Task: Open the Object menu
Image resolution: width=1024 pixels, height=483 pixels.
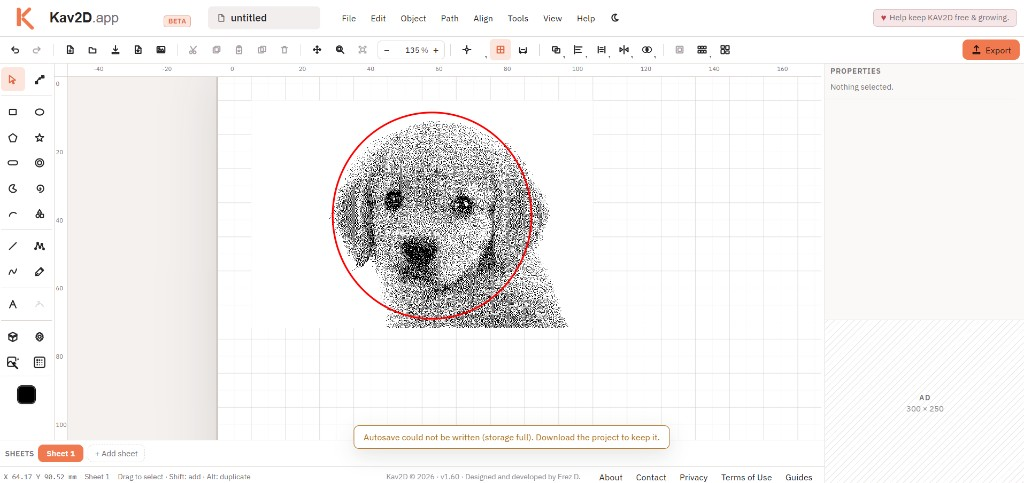Action: 413,18
